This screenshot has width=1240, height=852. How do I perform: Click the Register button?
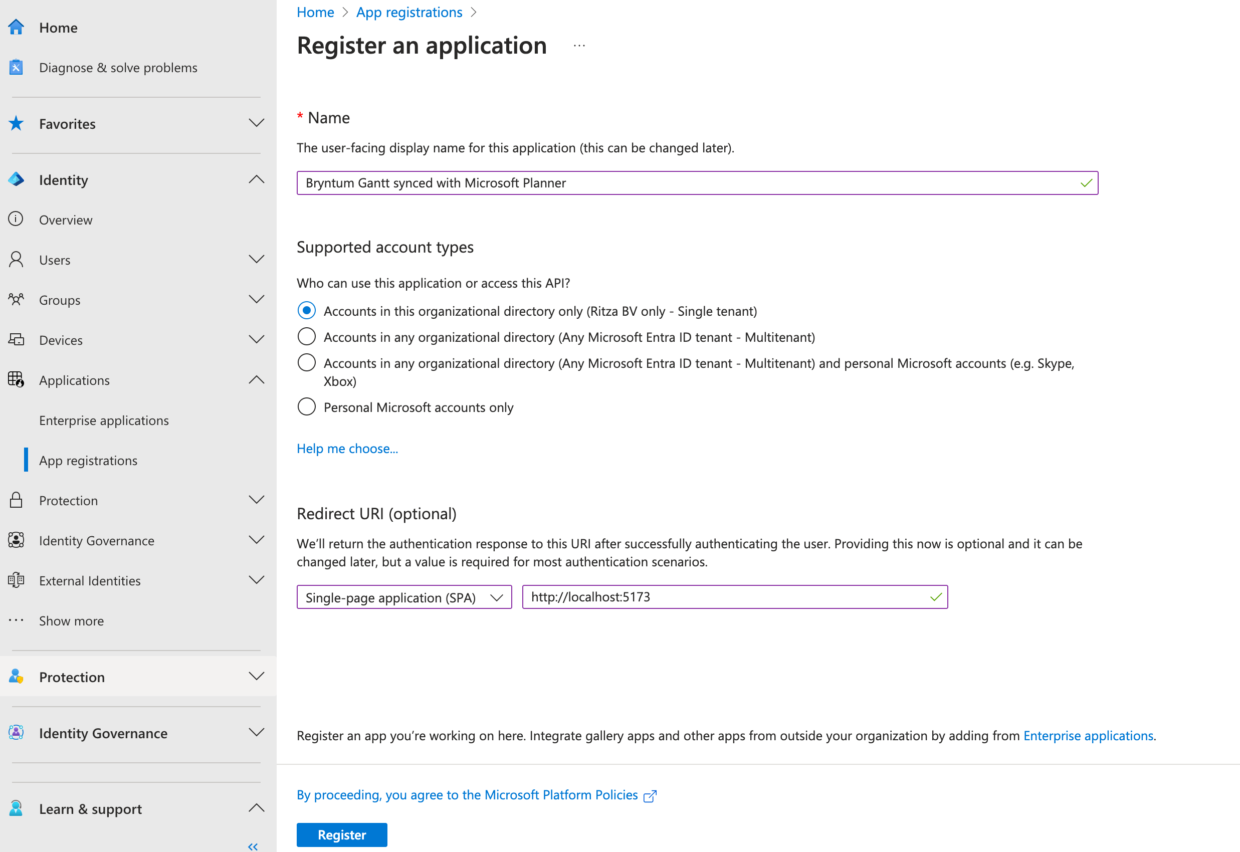[341, 834]
